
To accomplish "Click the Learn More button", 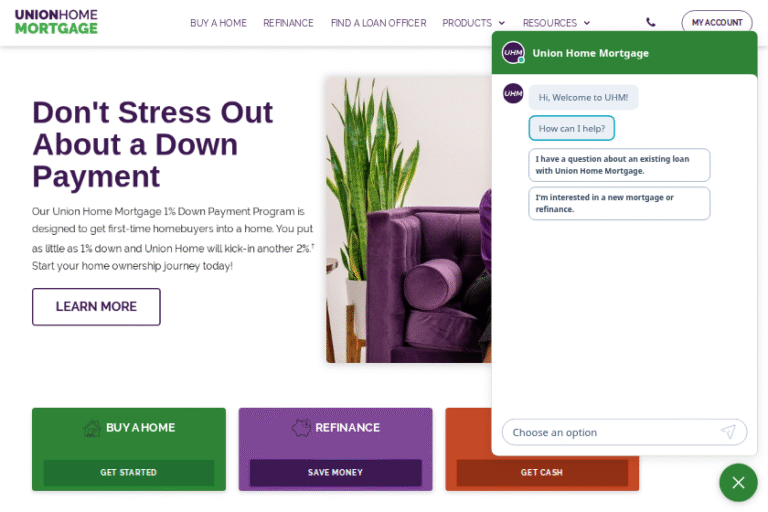I will point(96,307).
